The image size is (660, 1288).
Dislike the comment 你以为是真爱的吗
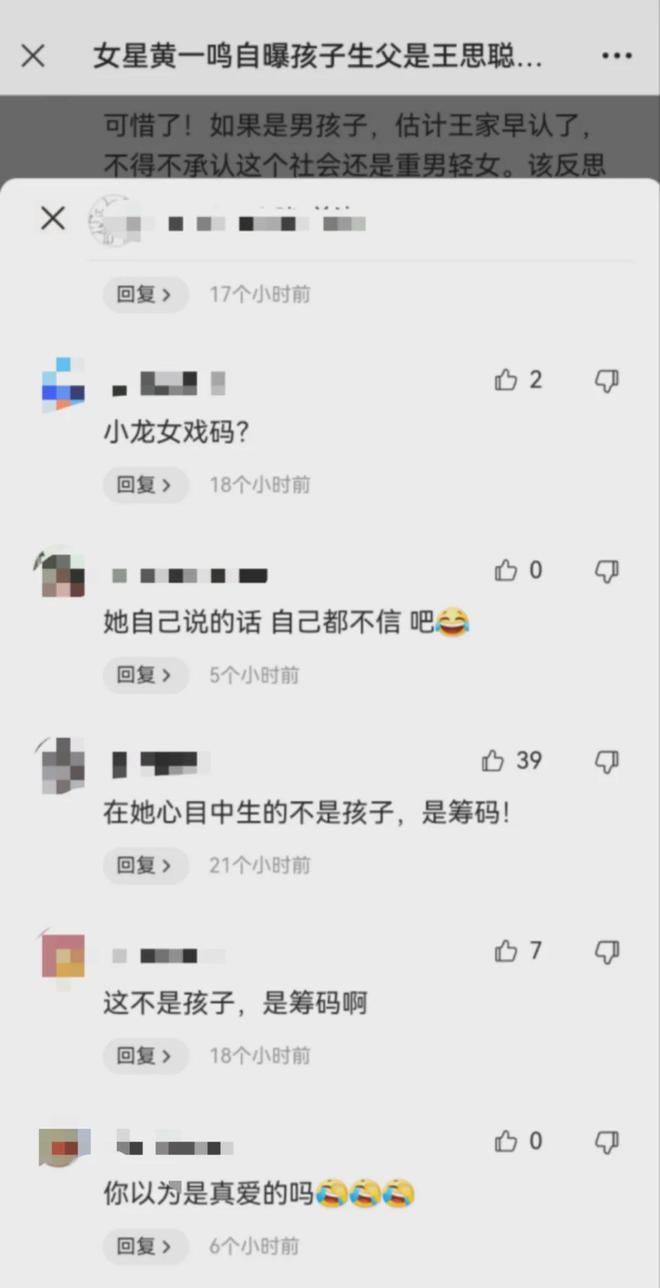607,1141
